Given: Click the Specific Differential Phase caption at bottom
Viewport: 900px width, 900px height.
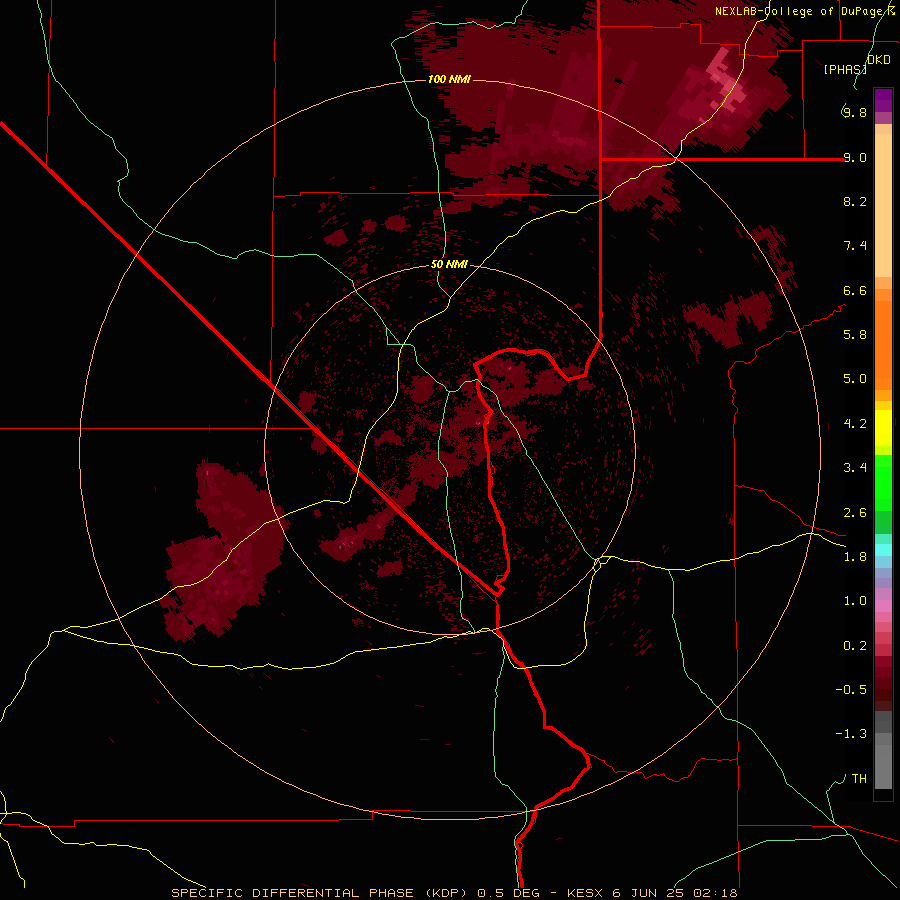Looking at the screenshot, I should [454, 893].
